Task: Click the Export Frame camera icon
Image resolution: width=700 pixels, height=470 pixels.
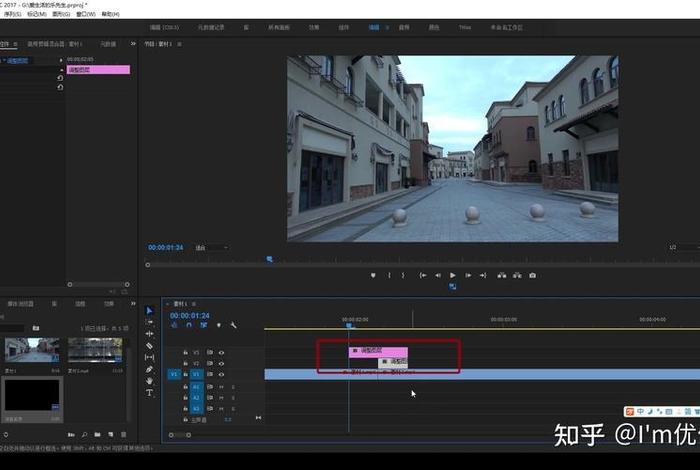Action: tap(532, 275)
